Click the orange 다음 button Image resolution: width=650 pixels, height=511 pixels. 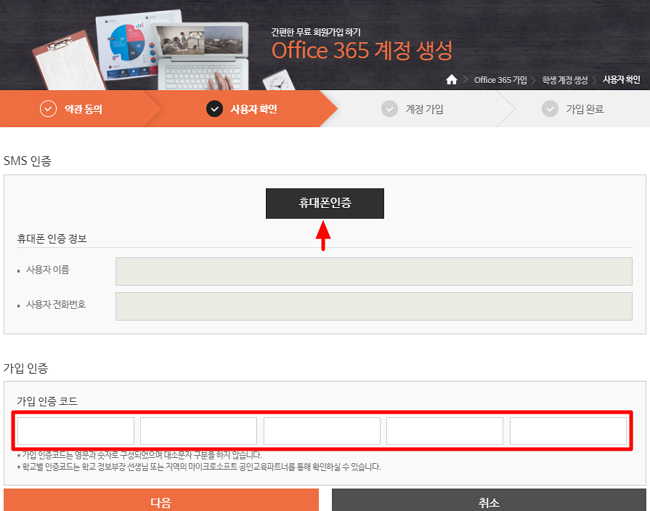[x=161, y=500]
